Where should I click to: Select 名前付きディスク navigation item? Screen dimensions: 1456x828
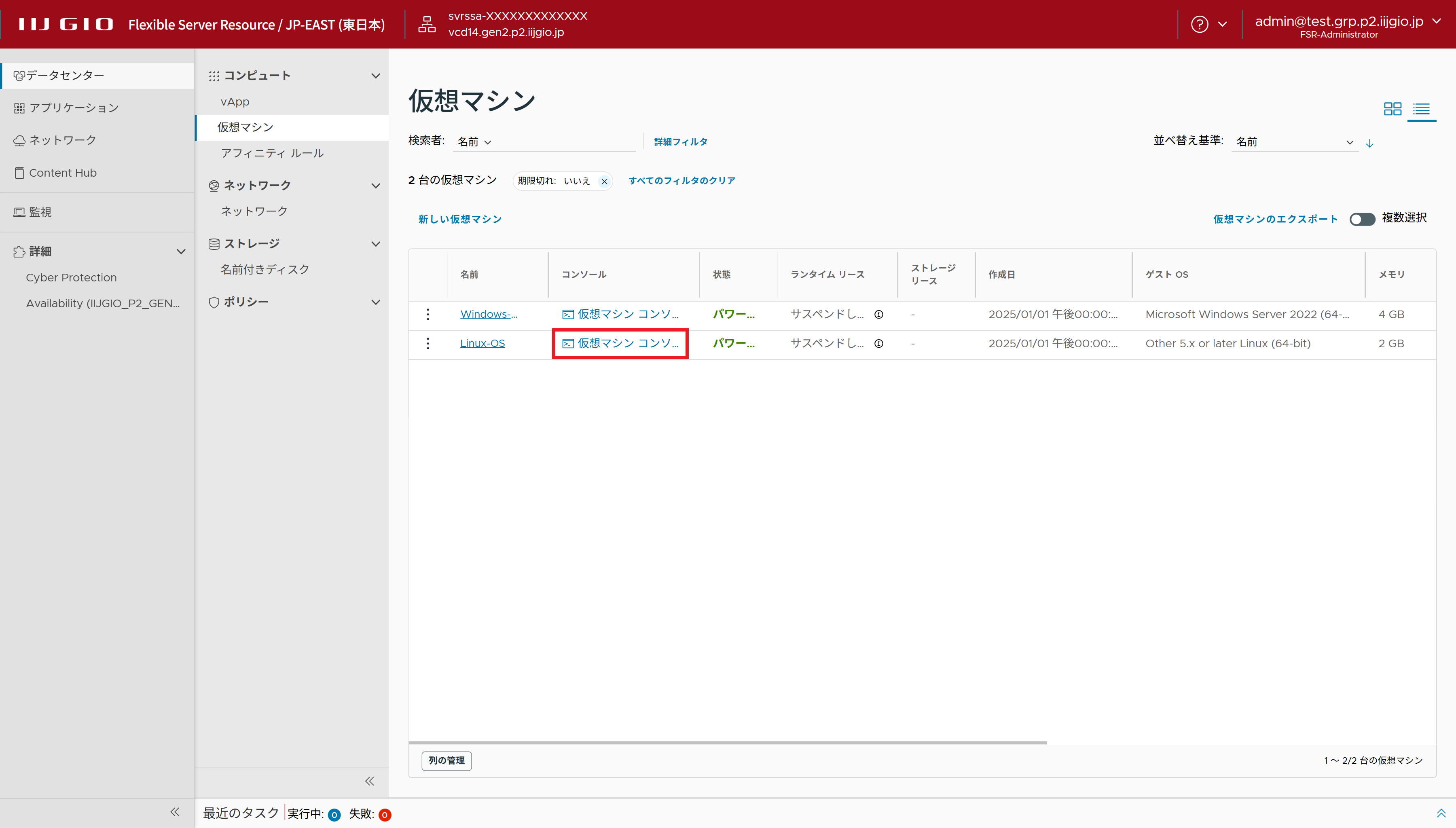click(265, 270)
